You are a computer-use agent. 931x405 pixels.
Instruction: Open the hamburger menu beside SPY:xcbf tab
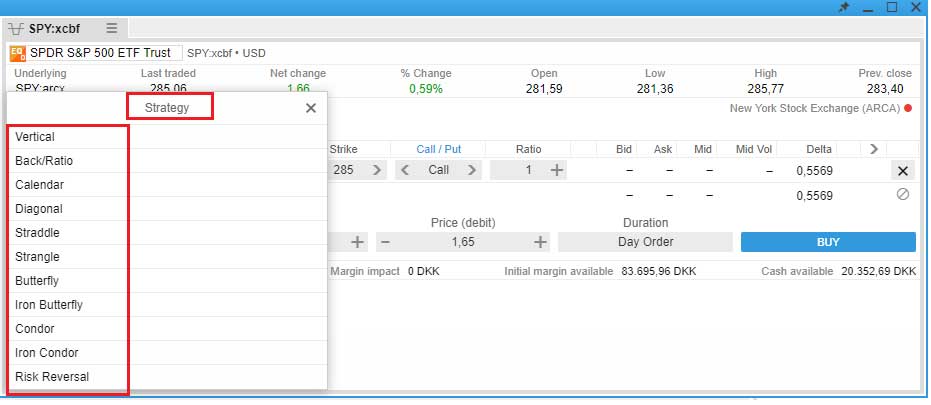(x=112, y=28)
